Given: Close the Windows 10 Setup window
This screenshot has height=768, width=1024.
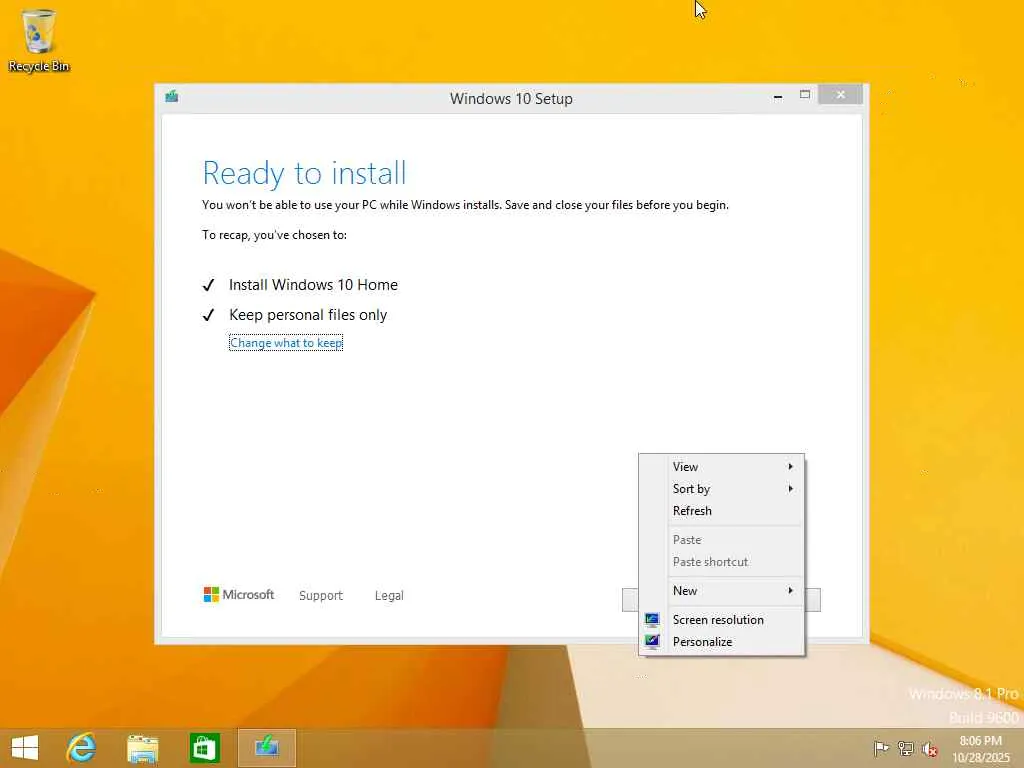Looking at the screenshot, I should 840,95.
